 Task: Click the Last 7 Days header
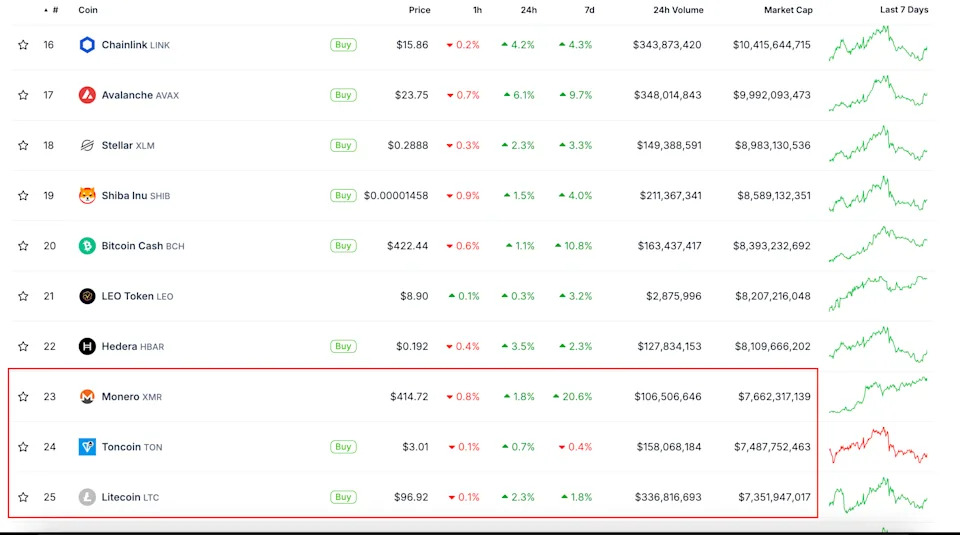[x=904, y=10]
